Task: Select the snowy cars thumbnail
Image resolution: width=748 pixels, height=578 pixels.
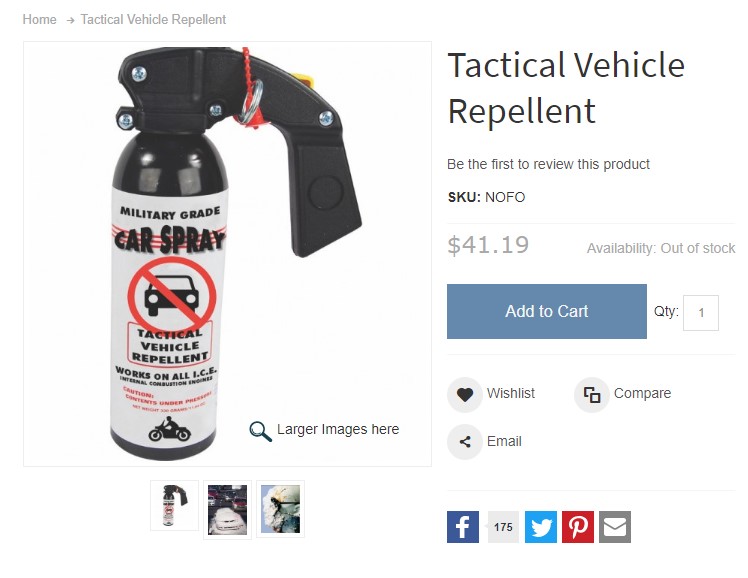Action: pos(228,509)
